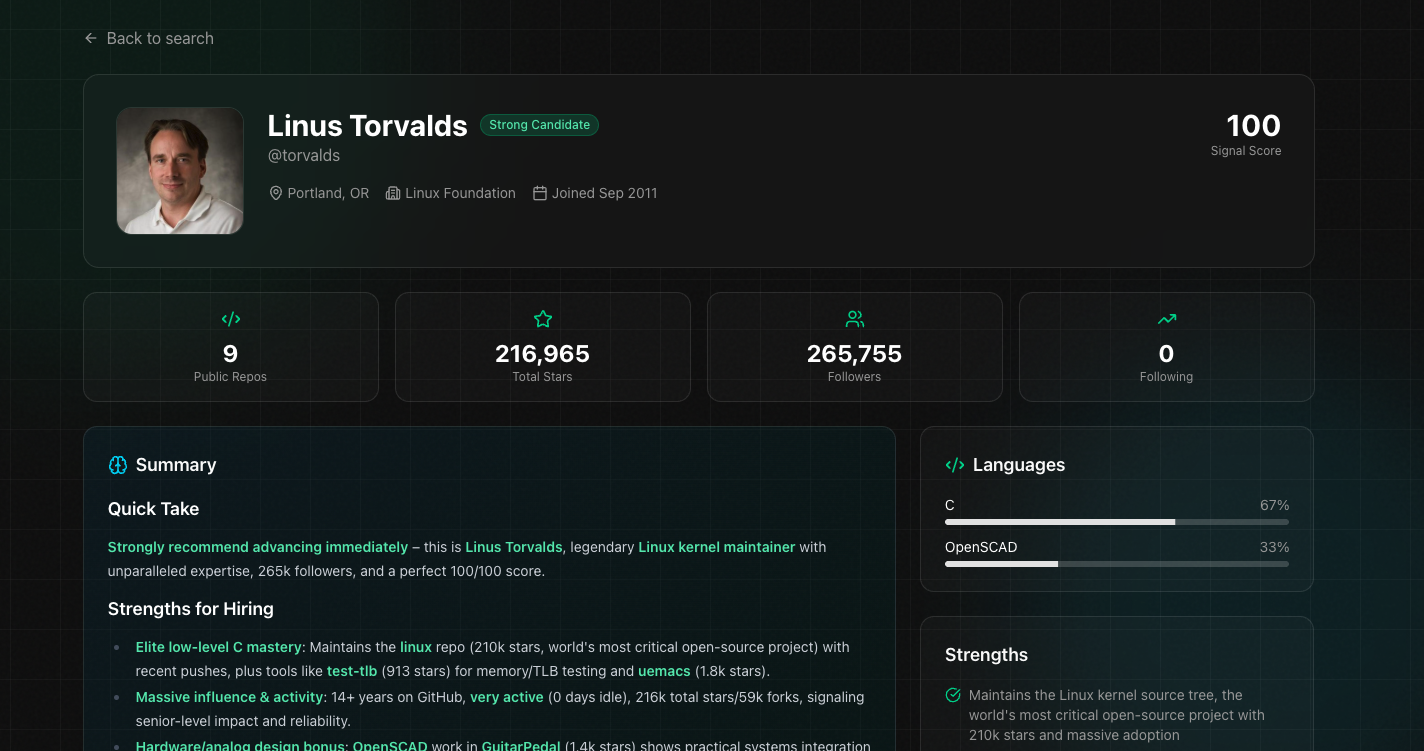Click the building icon beside Linux Foundation
1424x751 pixels.
392,192
